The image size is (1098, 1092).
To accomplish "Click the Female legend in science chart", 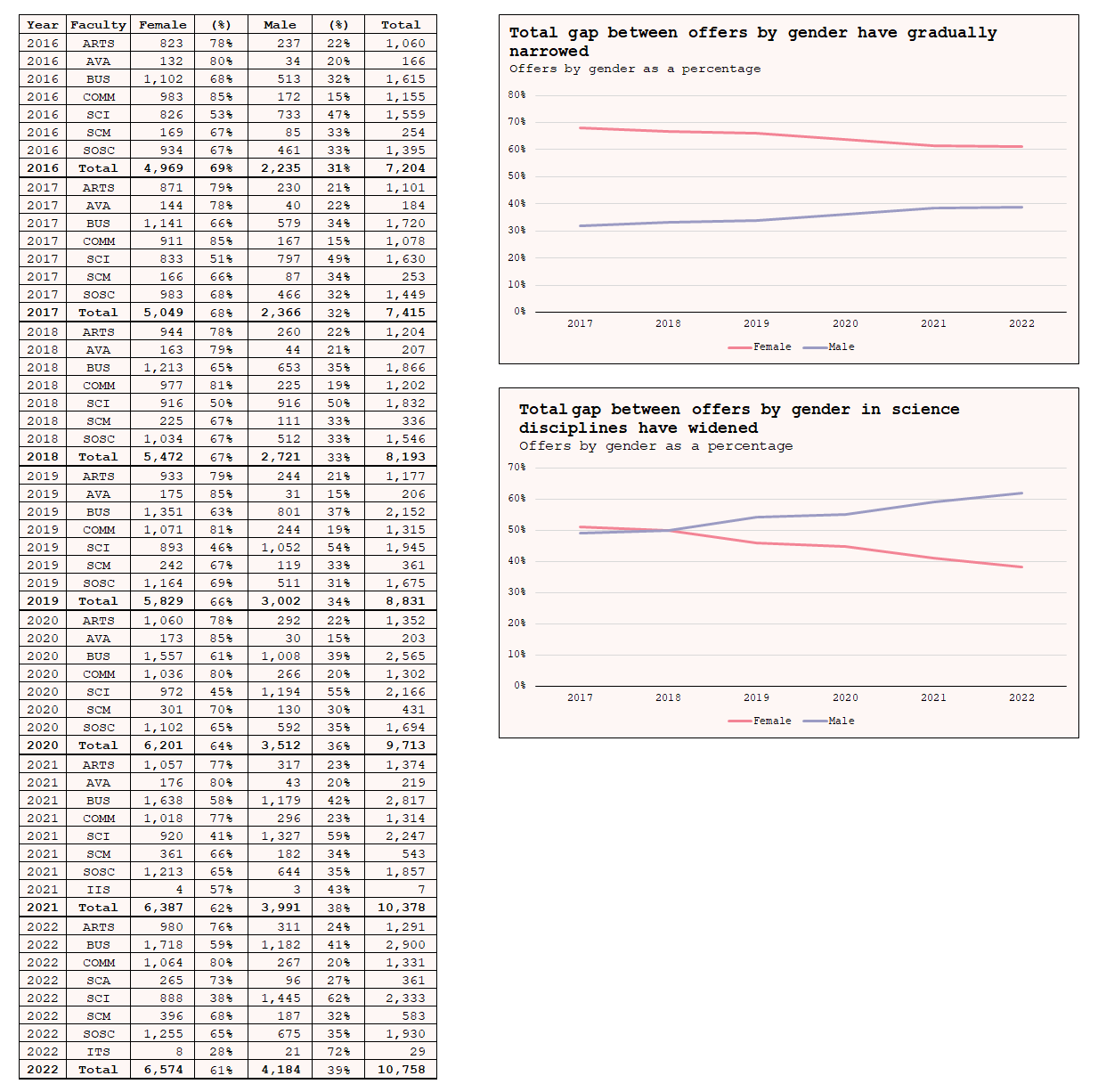I will 760,721.
